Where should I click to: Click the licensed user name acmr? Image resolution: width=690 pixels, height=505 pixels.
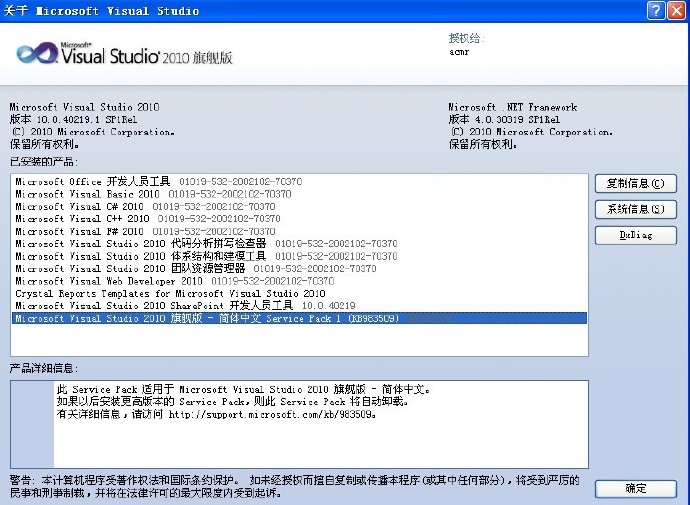(459, 52)
